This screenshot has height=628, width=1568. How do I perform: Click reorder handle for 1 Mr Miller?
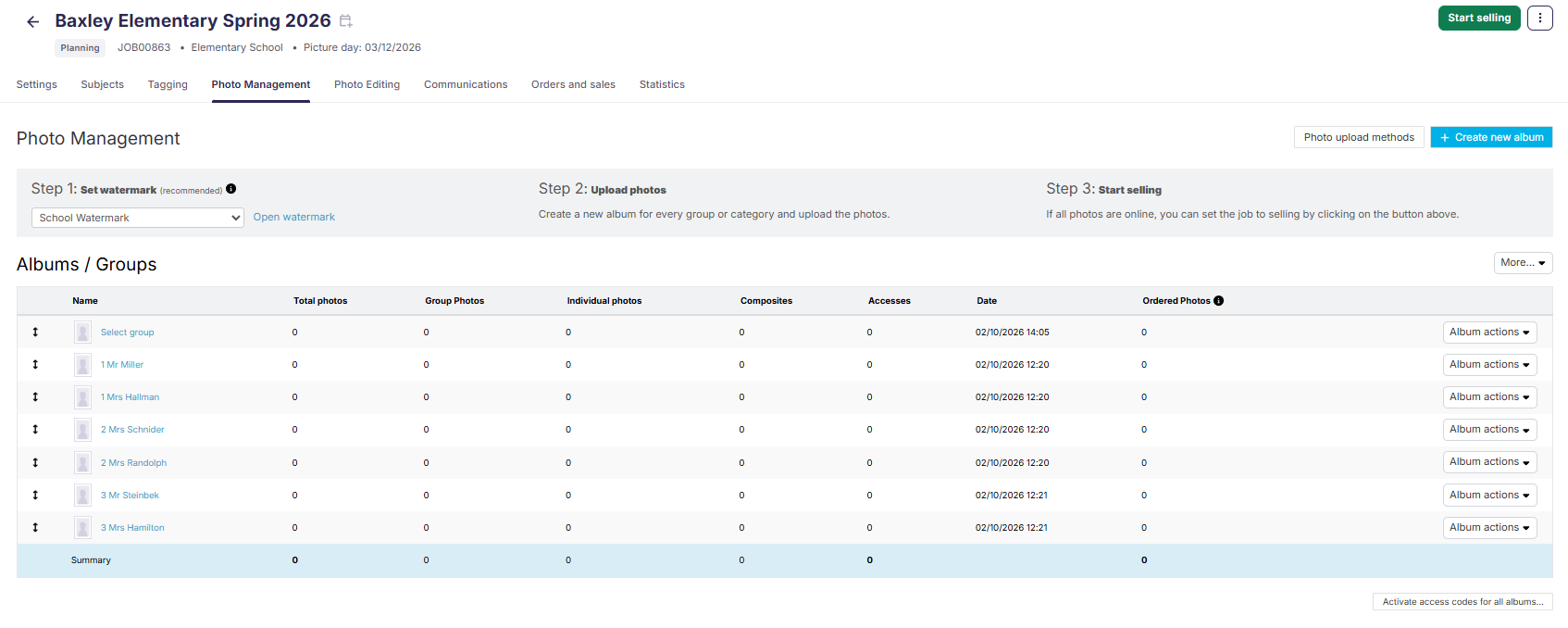pos(35,365)
